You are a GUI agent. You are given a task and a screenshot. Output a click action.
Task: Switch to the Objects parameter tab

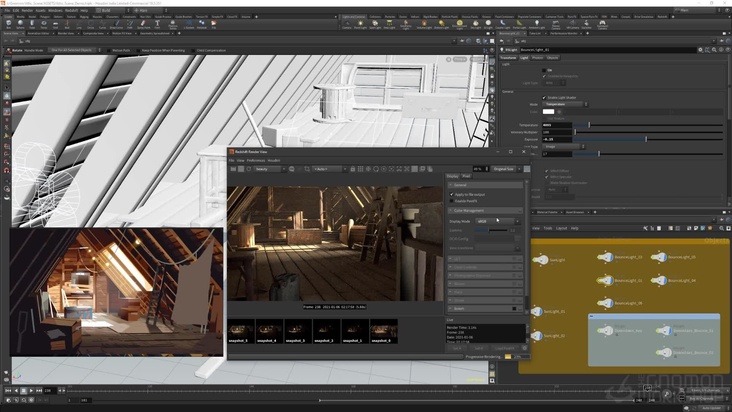[552, 58]
